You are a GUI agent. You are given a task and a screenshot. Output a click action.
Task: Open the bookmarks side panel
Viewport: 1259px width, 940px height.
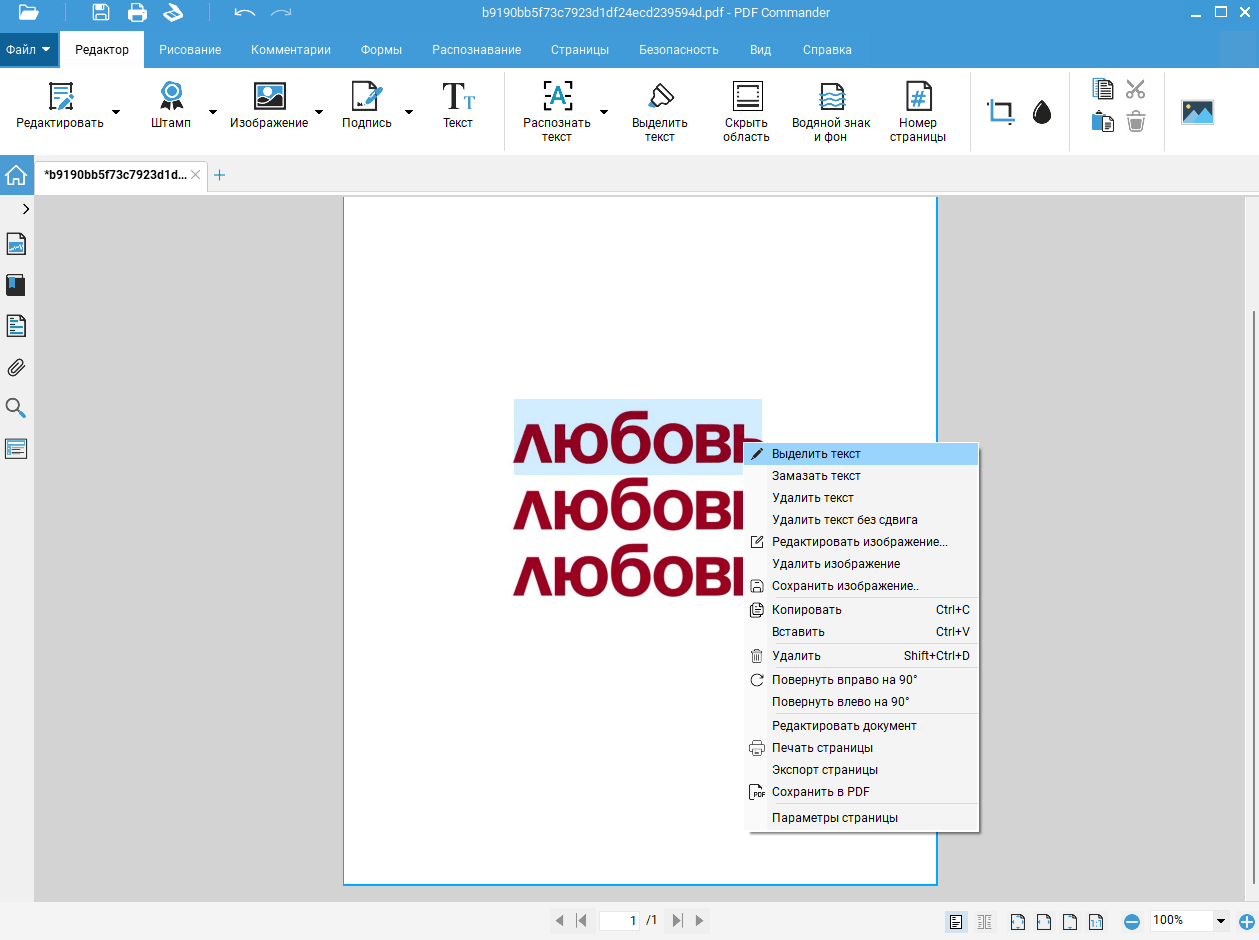(16, 285)
